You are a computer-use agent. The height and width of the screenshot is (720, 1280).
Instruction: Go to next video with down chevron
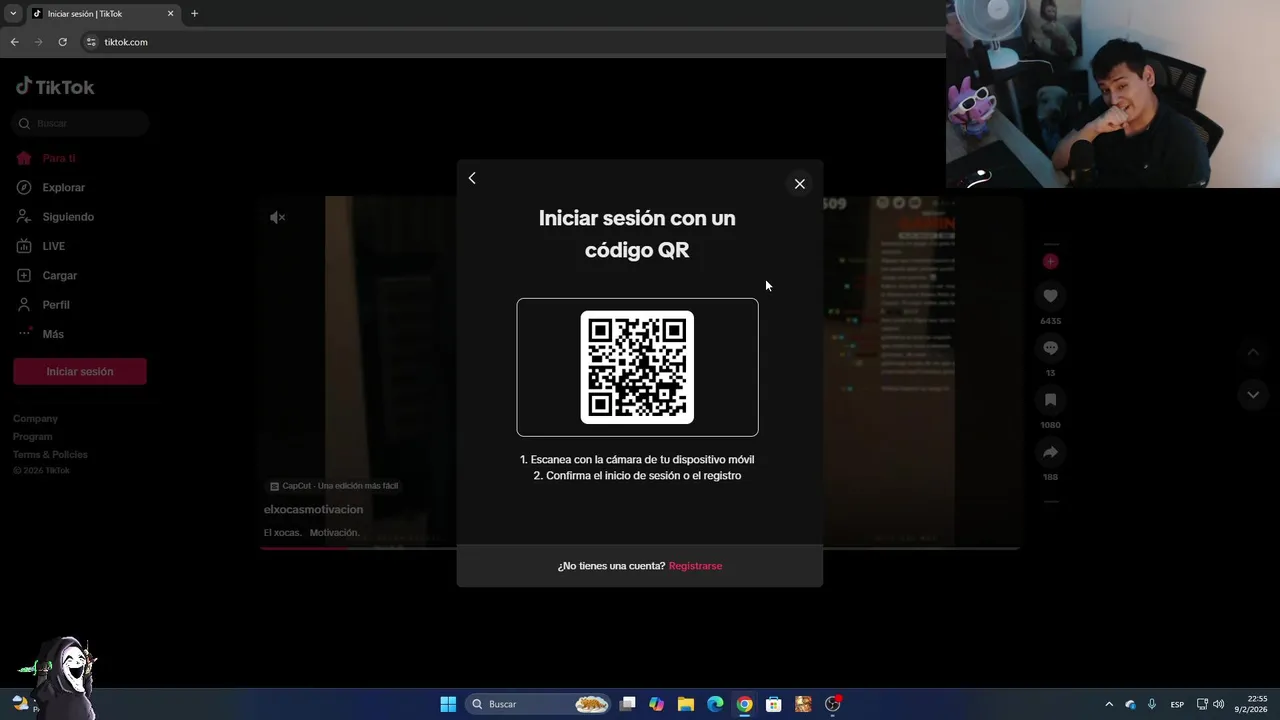click(x=1253, y=395)
